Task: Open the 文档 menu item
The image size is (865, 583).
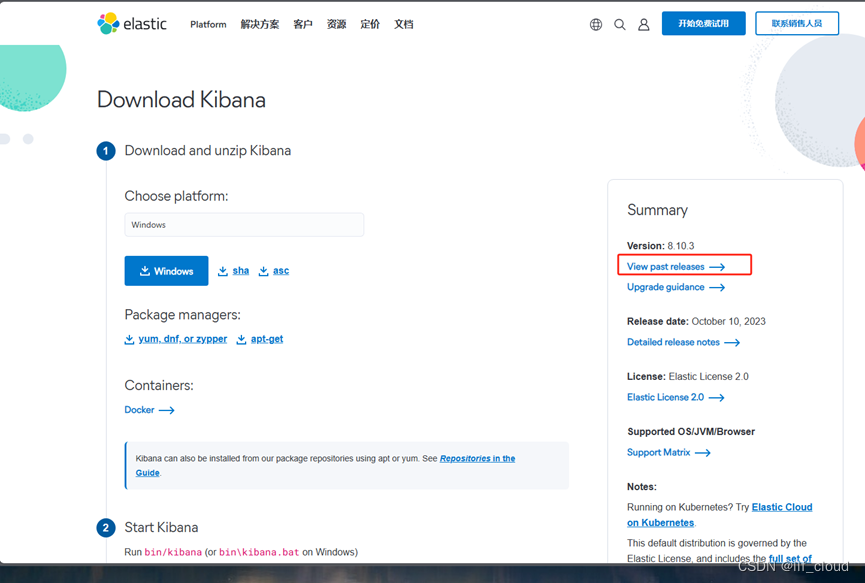Action: 404,24
